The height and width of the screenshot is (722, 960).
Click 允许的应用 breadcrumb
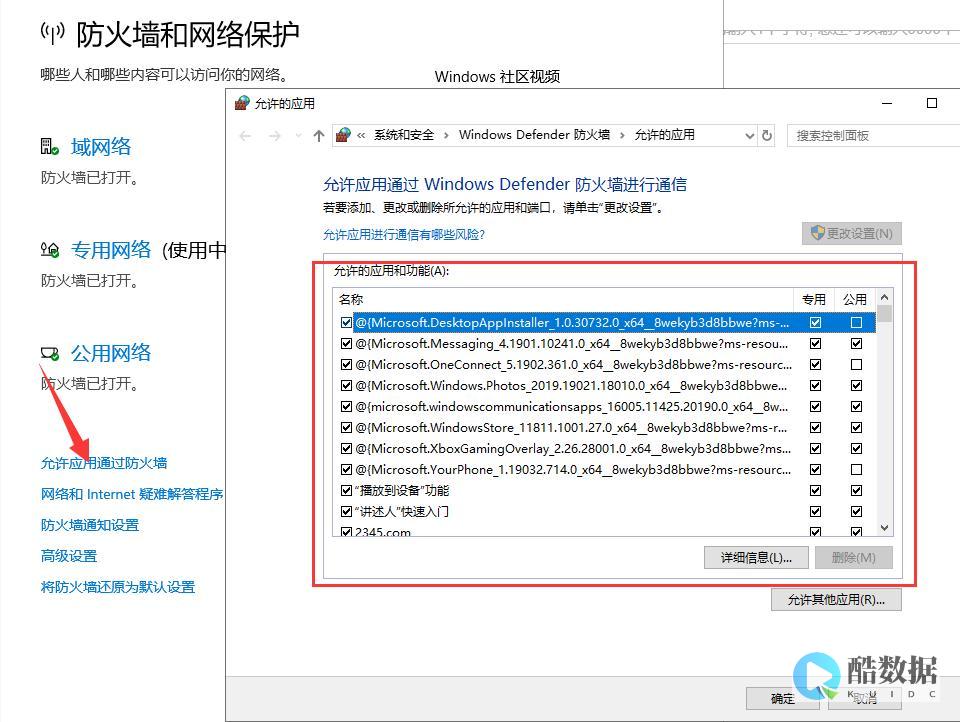664,135
